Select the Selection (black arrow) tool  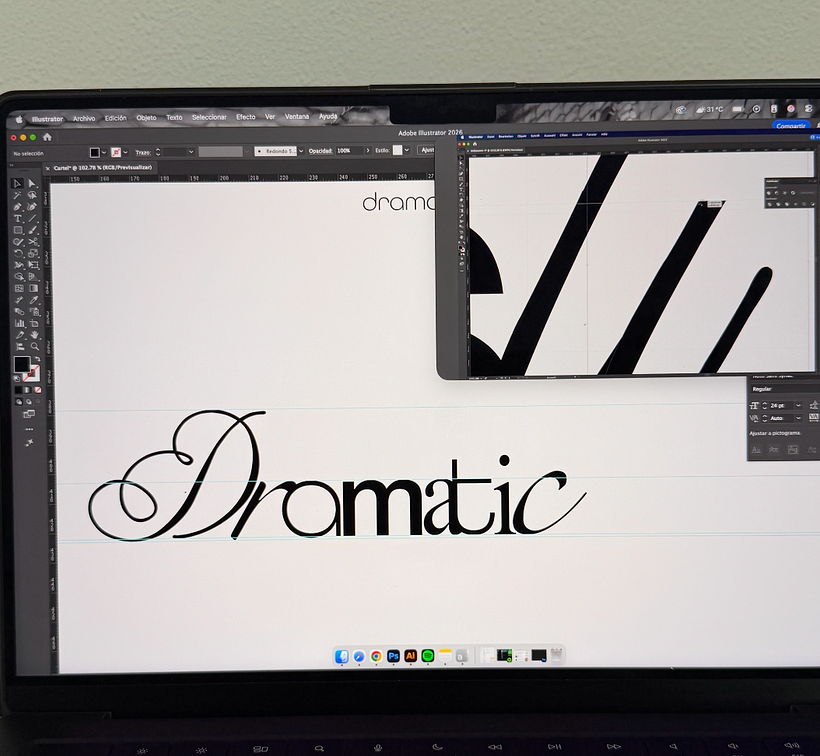[x=18, y=183]
